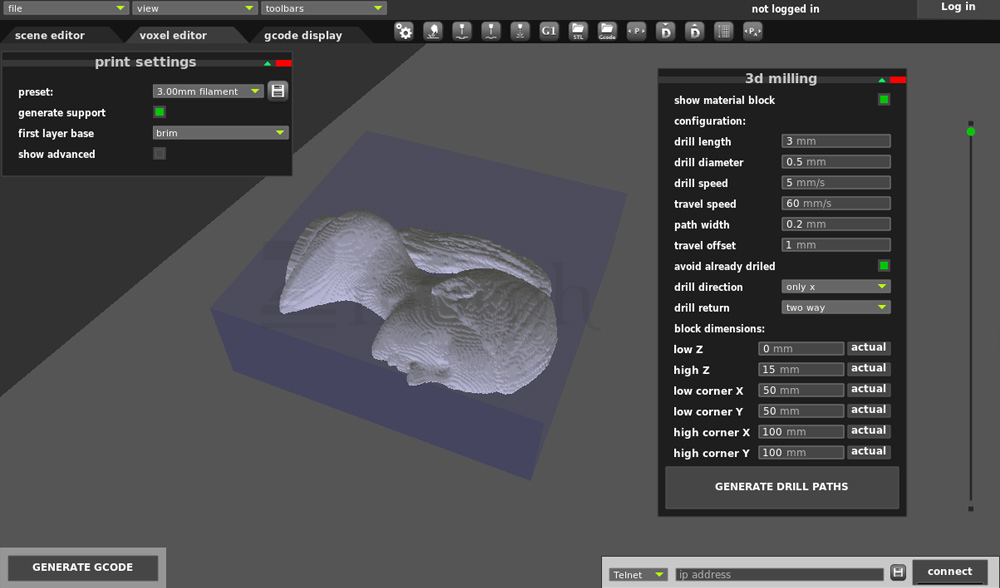This screenshot has height=588, width=1000.
Task: Close print settings panel using red button
Action: (283, 63)
